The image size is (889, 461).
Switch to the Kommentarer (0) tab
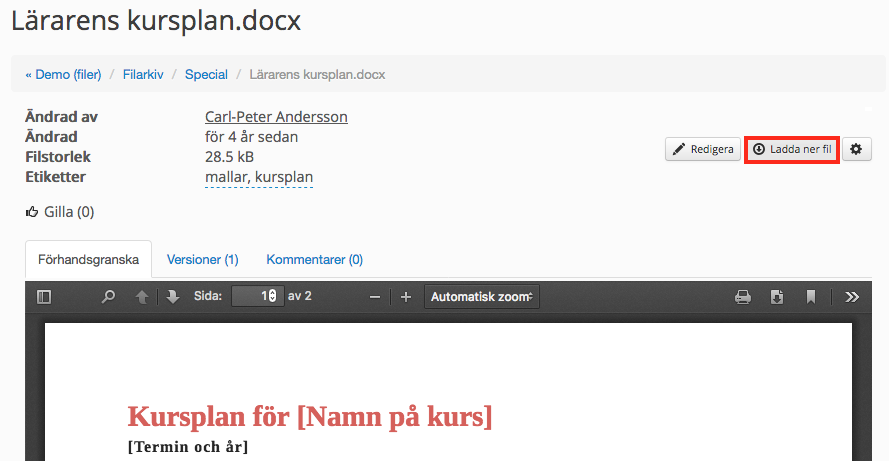[x=315, y=259]
